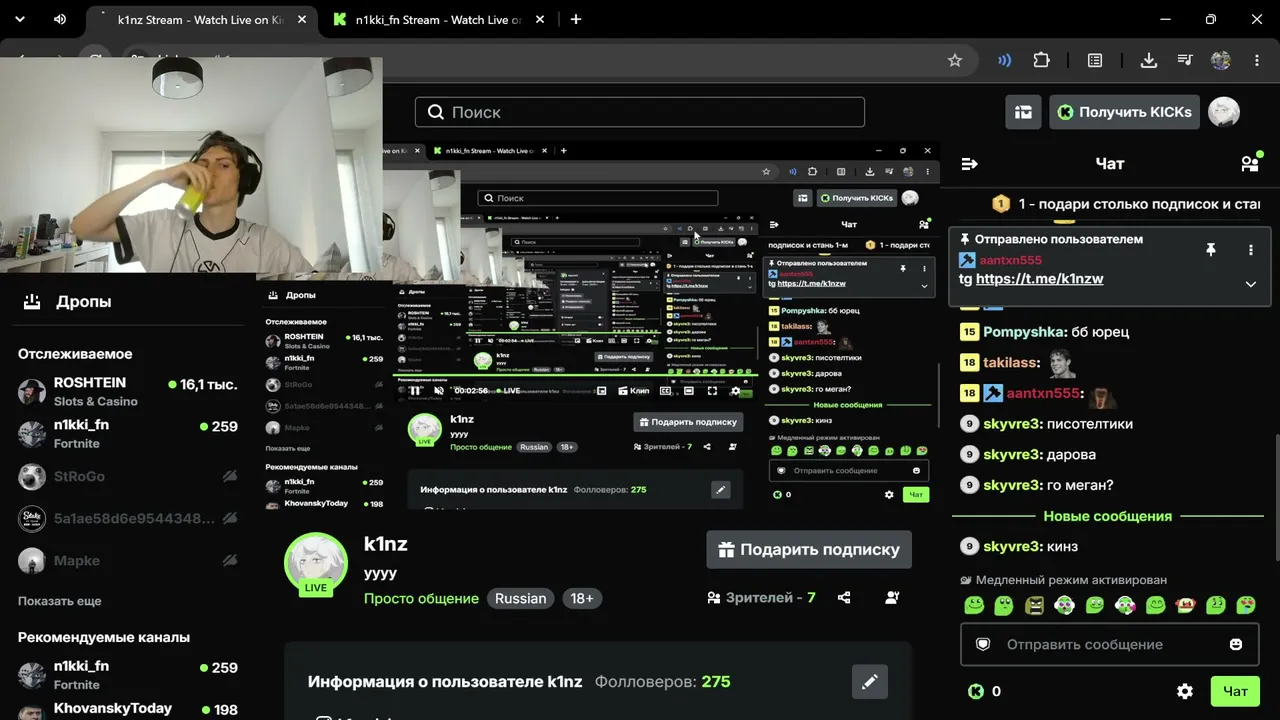Share the stream with the share icon

(x=844, y=597)
